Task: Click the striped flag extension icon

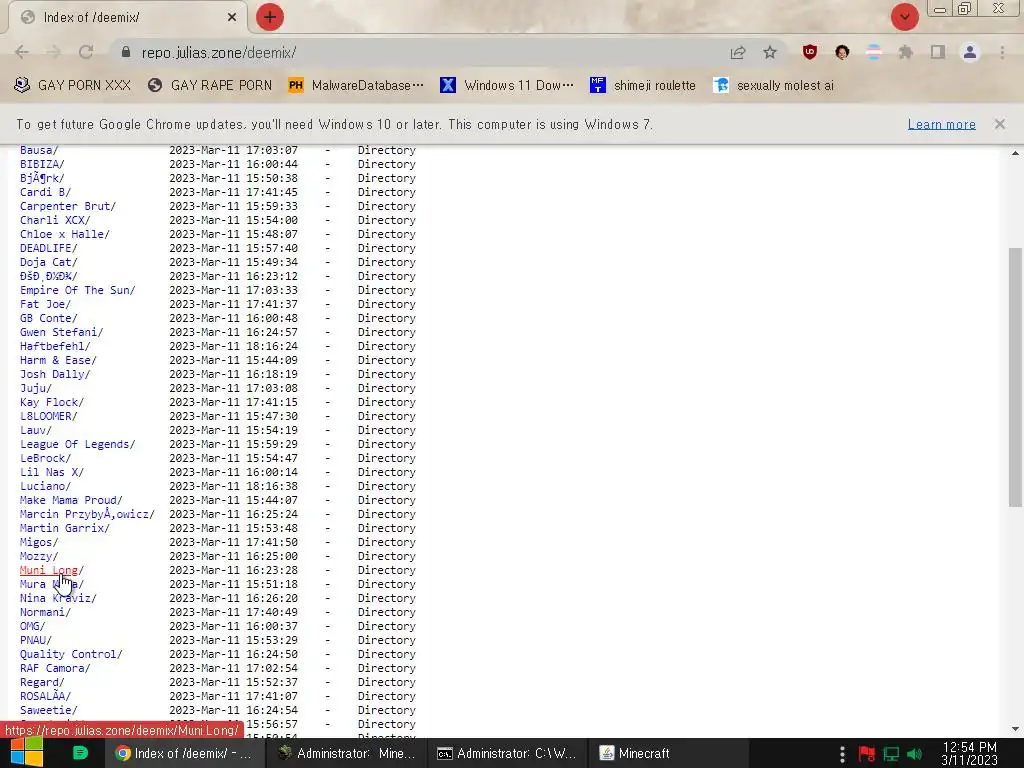Action: click(874, 52)
